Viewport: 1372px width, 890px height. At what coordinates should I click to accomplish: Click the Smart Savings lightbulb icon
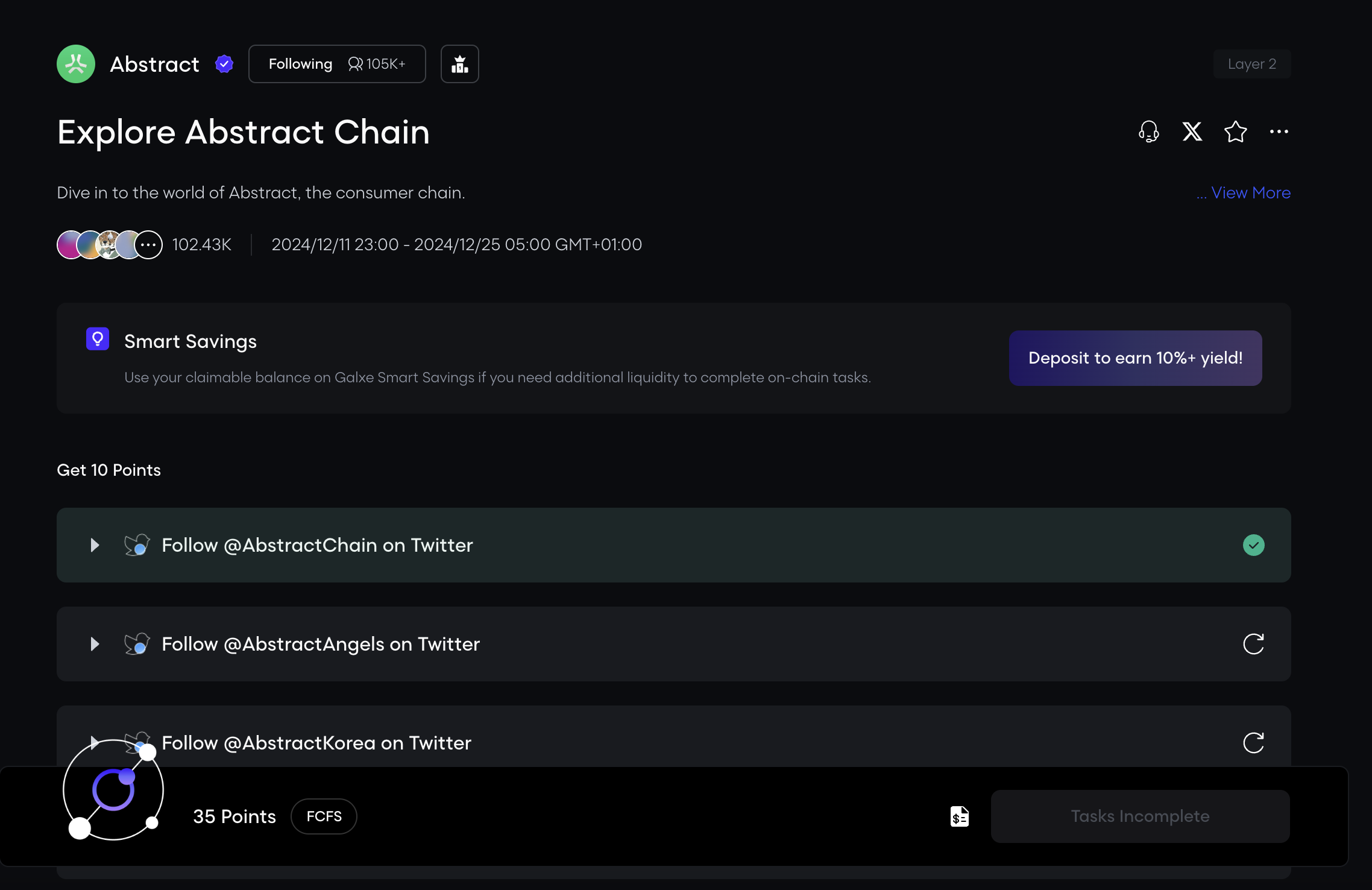point(98,339)
